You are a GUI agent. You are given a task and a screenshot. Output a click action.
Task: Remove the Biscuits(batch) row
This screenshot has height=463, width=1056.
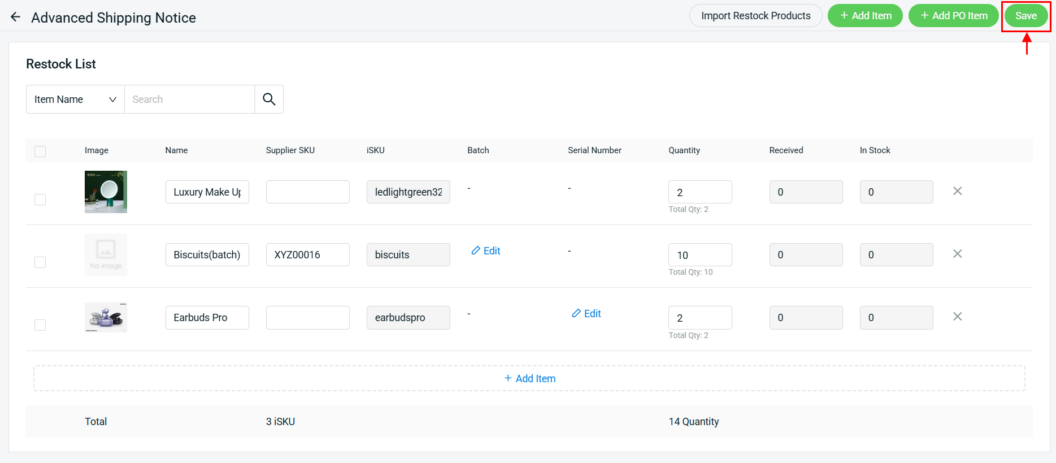pos(957,254)
